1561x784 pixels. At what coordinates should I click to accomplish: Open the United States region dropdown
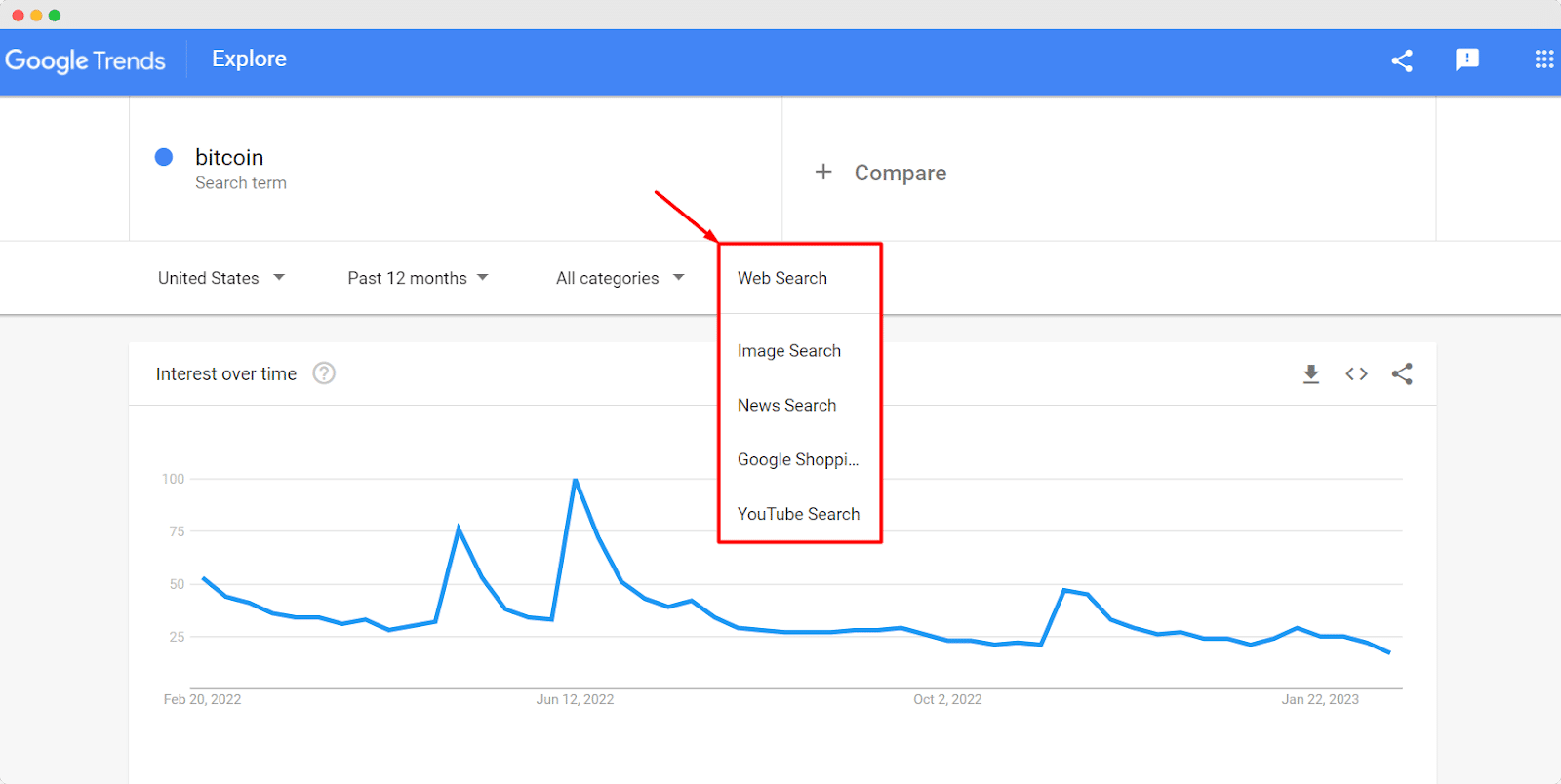tap(221, 278)
